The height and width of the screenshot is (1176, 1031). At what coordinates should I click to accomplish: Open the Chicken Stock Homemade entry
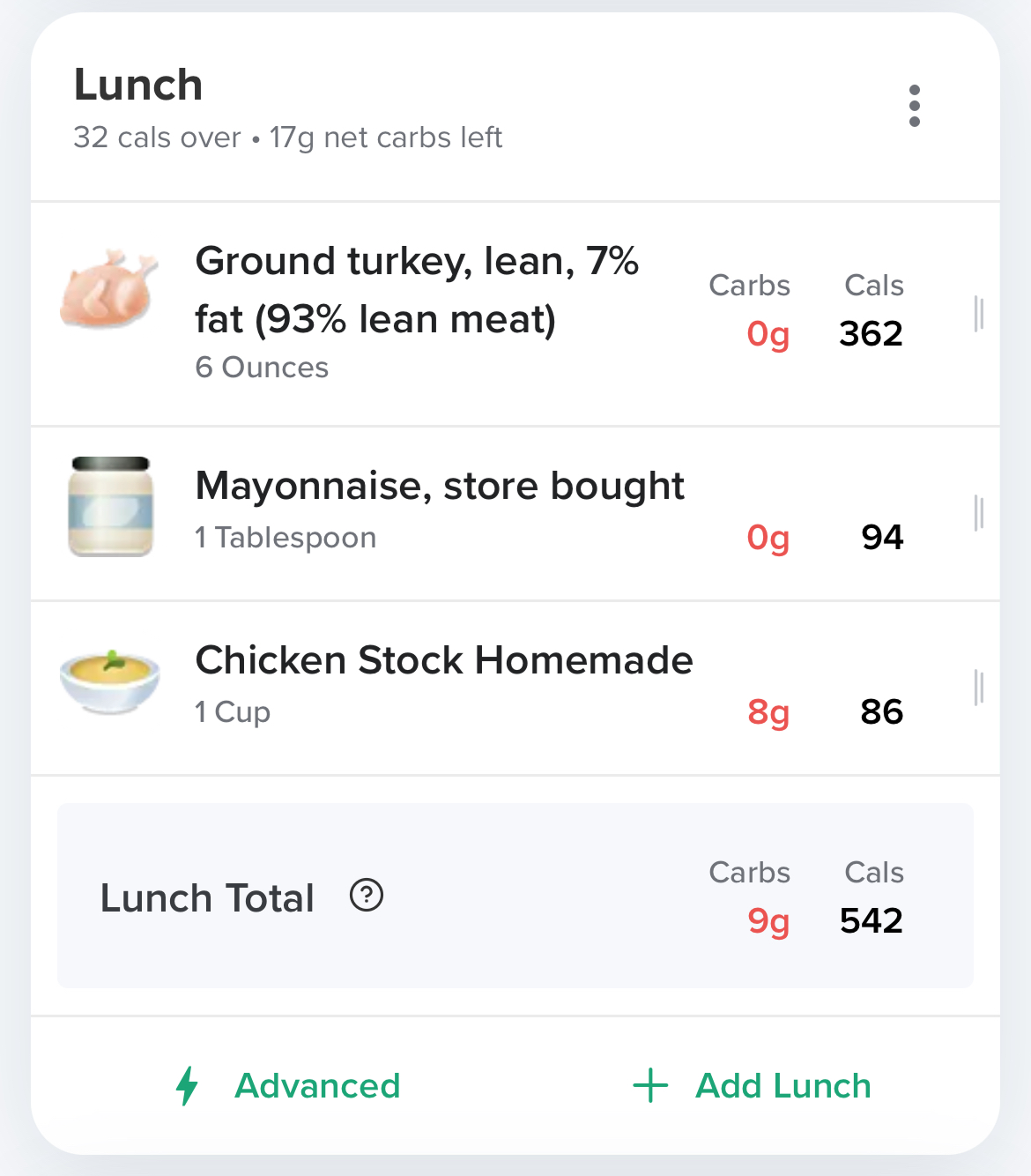point(444,660)
